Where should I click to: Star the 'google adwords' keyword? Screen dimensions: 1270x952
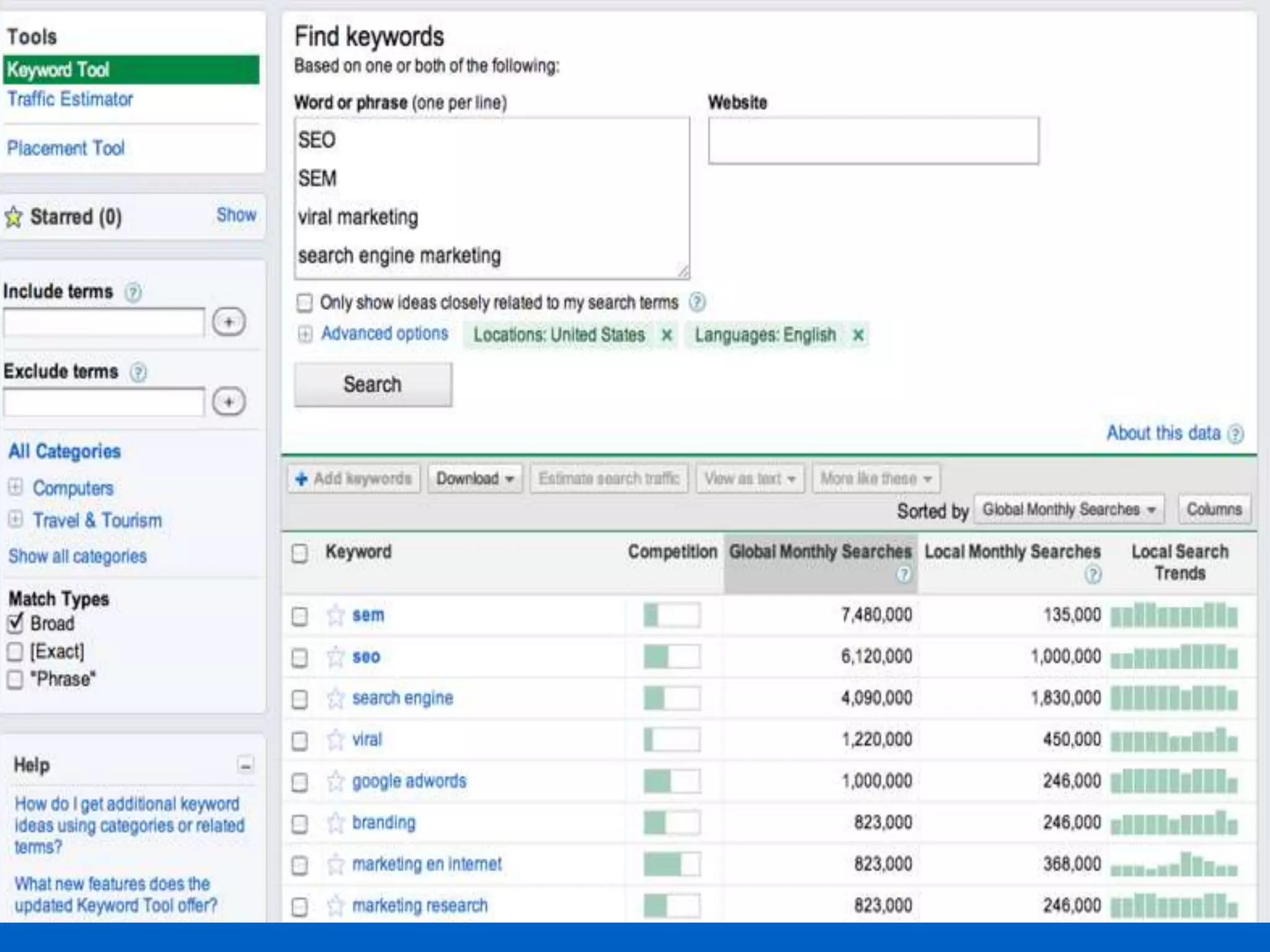click(x=335, y=782)
